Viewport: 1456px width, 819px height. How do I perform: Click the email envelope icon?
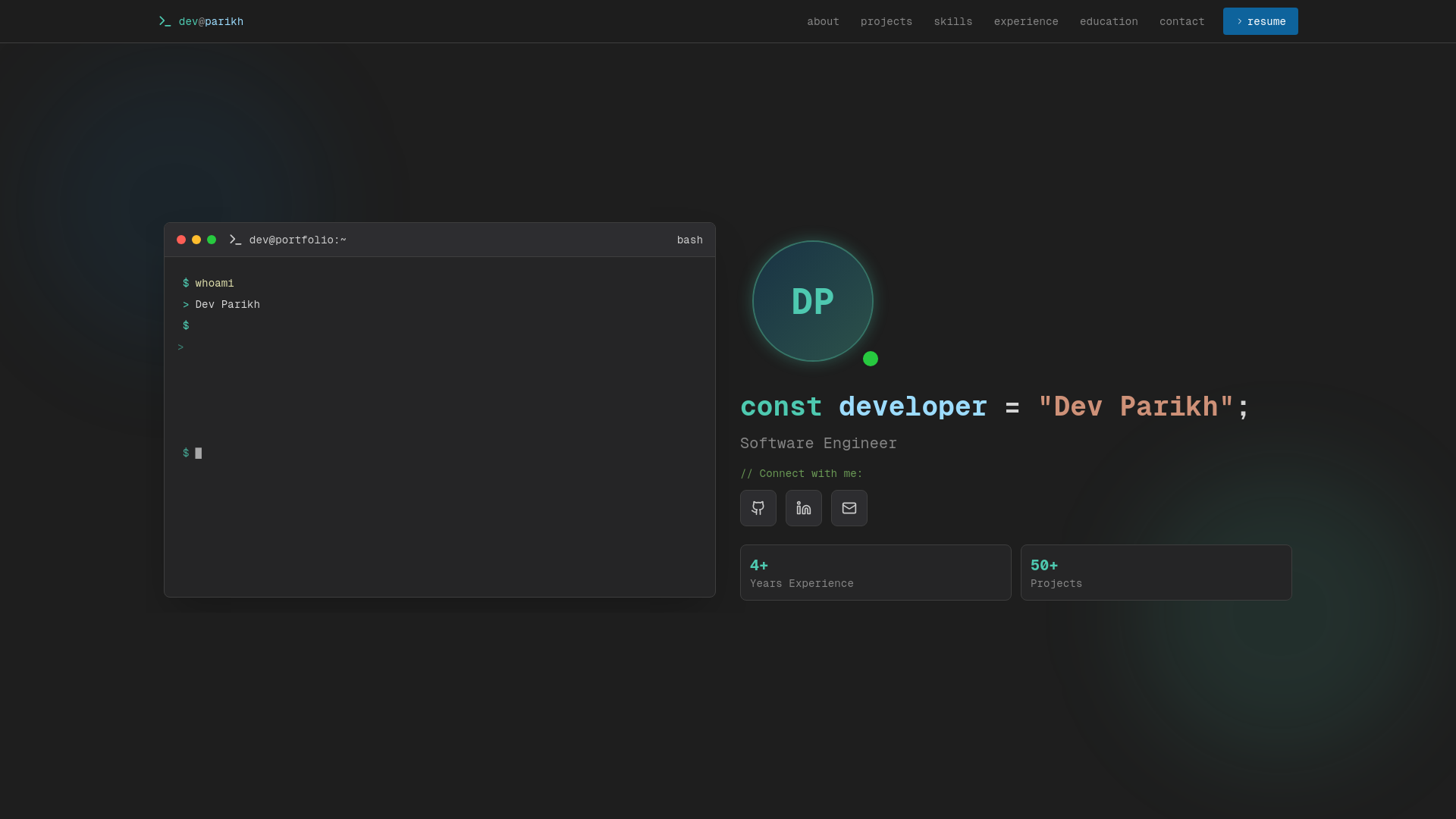coord(849,508)
